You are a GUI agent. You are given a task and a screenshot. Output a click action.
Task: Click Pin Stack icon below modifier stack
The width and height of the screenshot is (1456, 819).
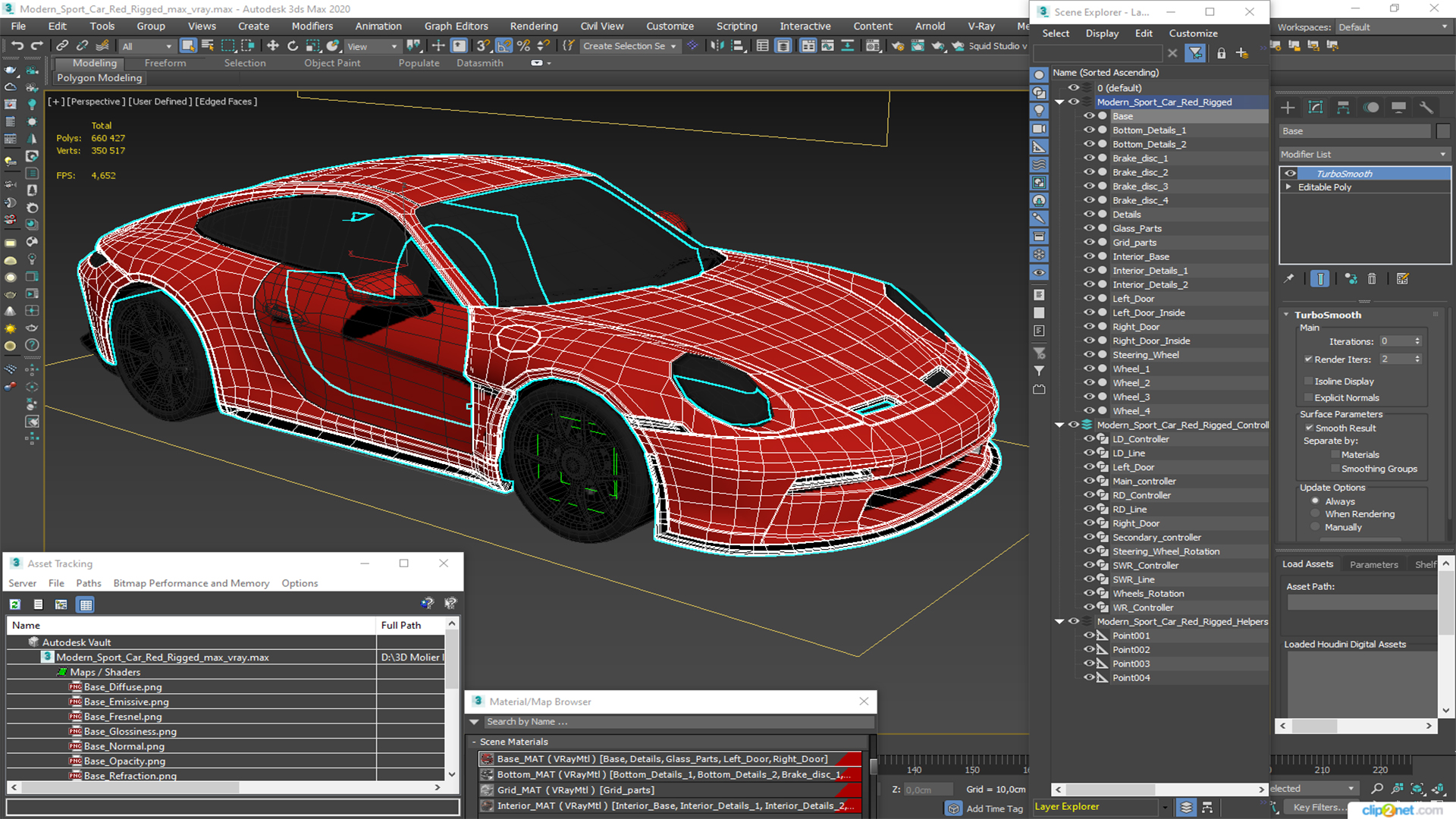click(x=1288, y=279)
